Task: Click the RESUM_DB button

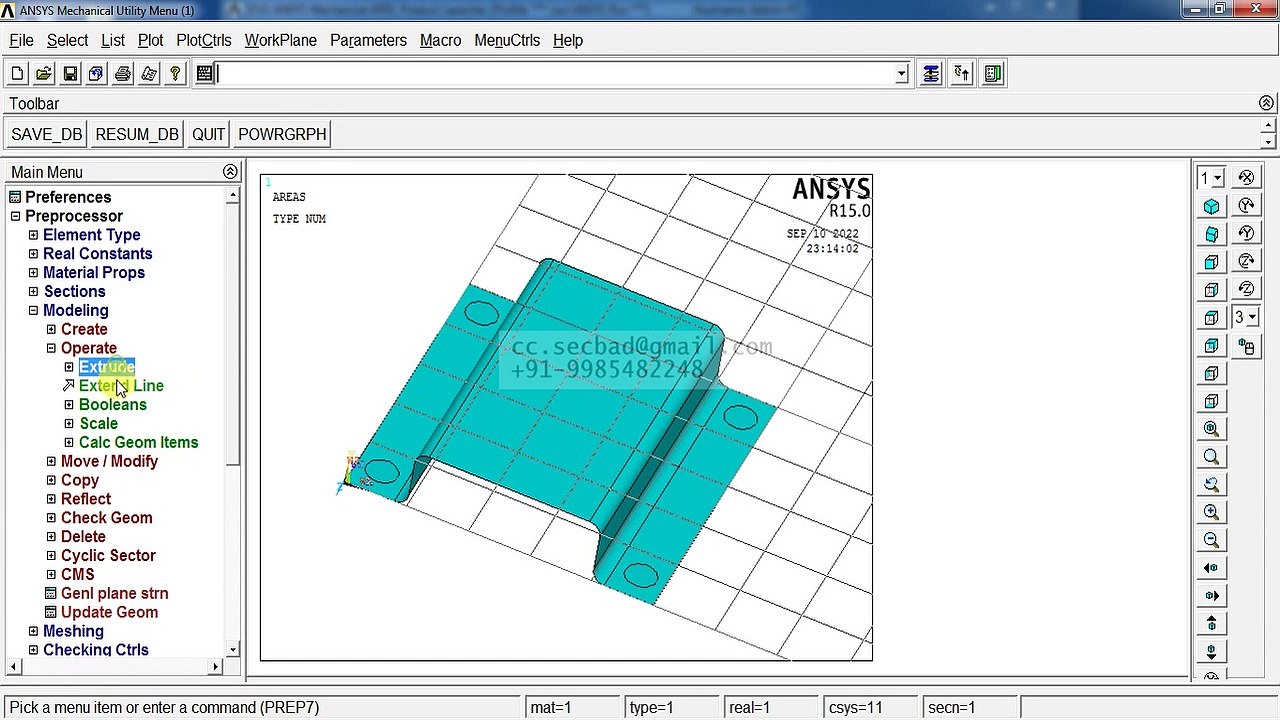Action: coord(137,135)
